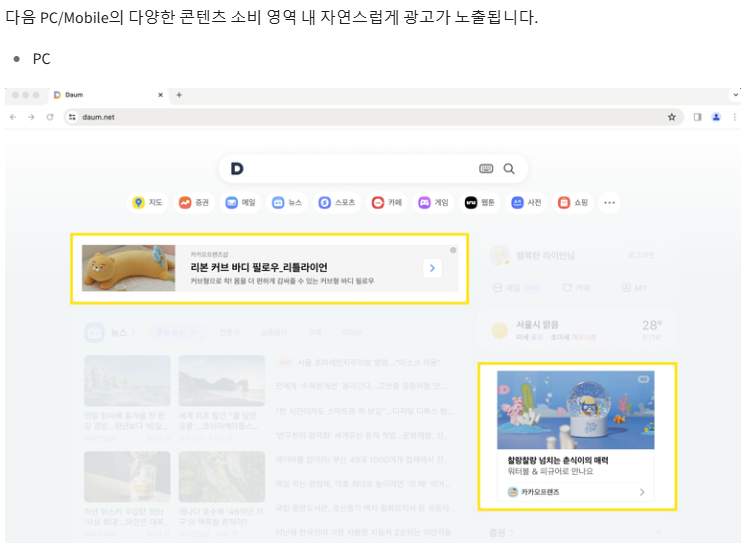Open the 메일 mail shortcut
This screenshot has width=746, height=547.
(x=241, y=203)
